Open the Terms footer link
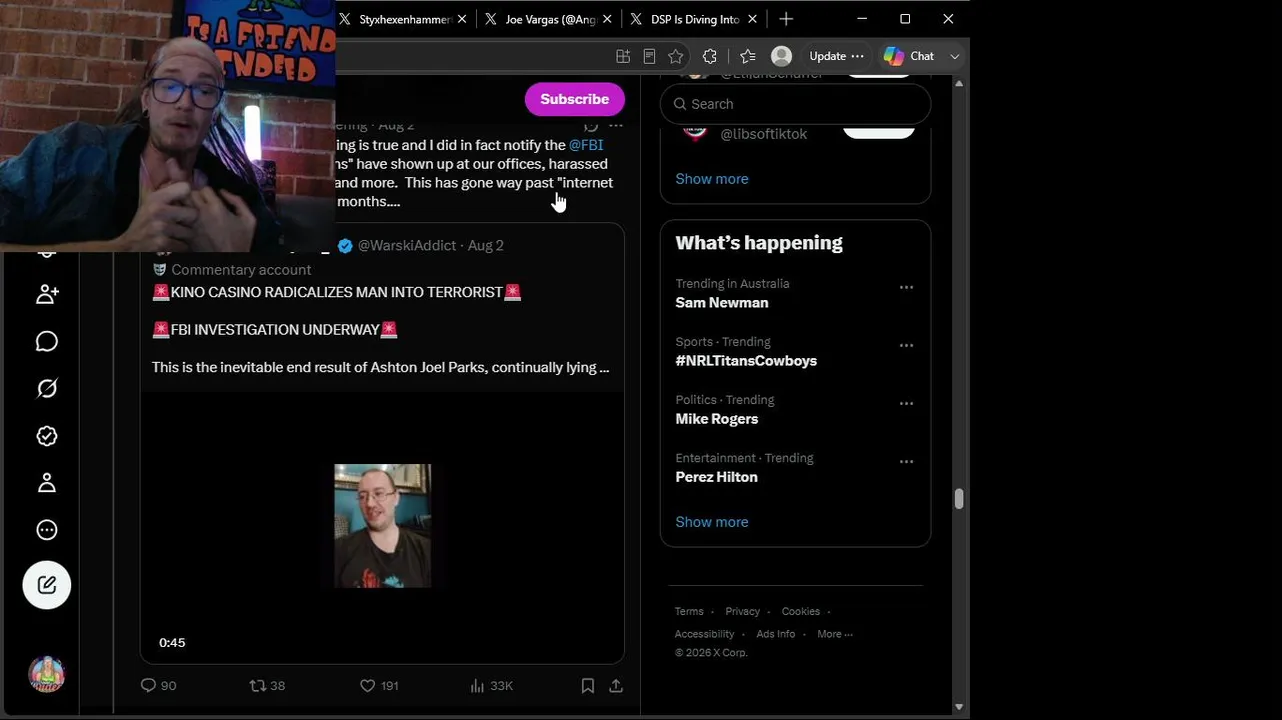Viewport: 1282px width, 720px height. point(689,612)
